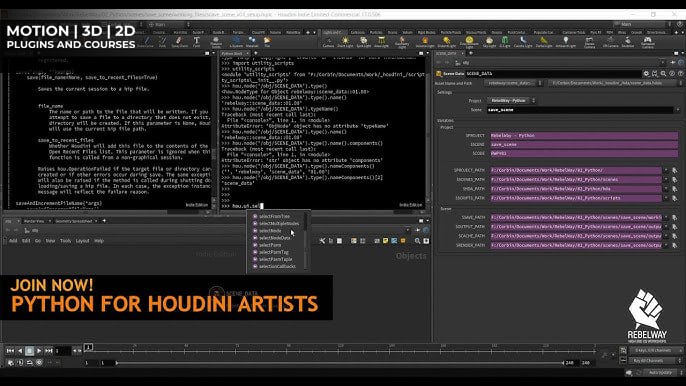This screenshot has height=386, width=686.
Task: Open the Project dropdown RebelWay - Python
Action: coord(511,101)
